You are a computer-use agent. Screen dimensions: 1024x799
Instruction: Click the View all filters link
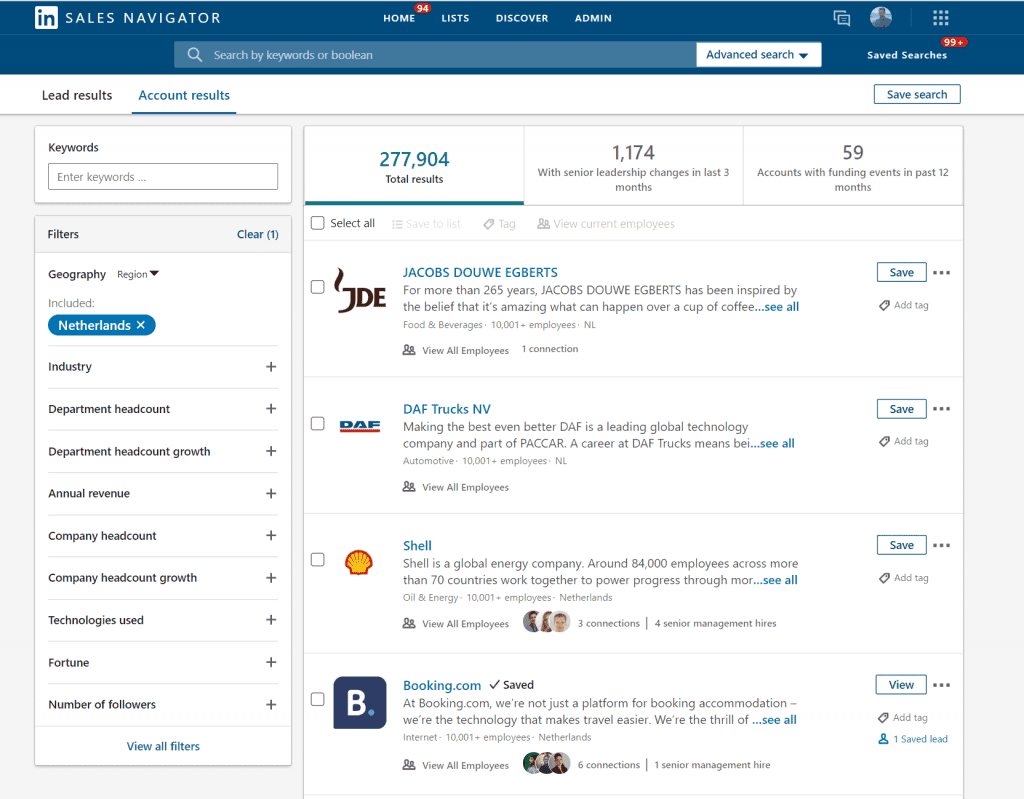[x=163, y=746]
